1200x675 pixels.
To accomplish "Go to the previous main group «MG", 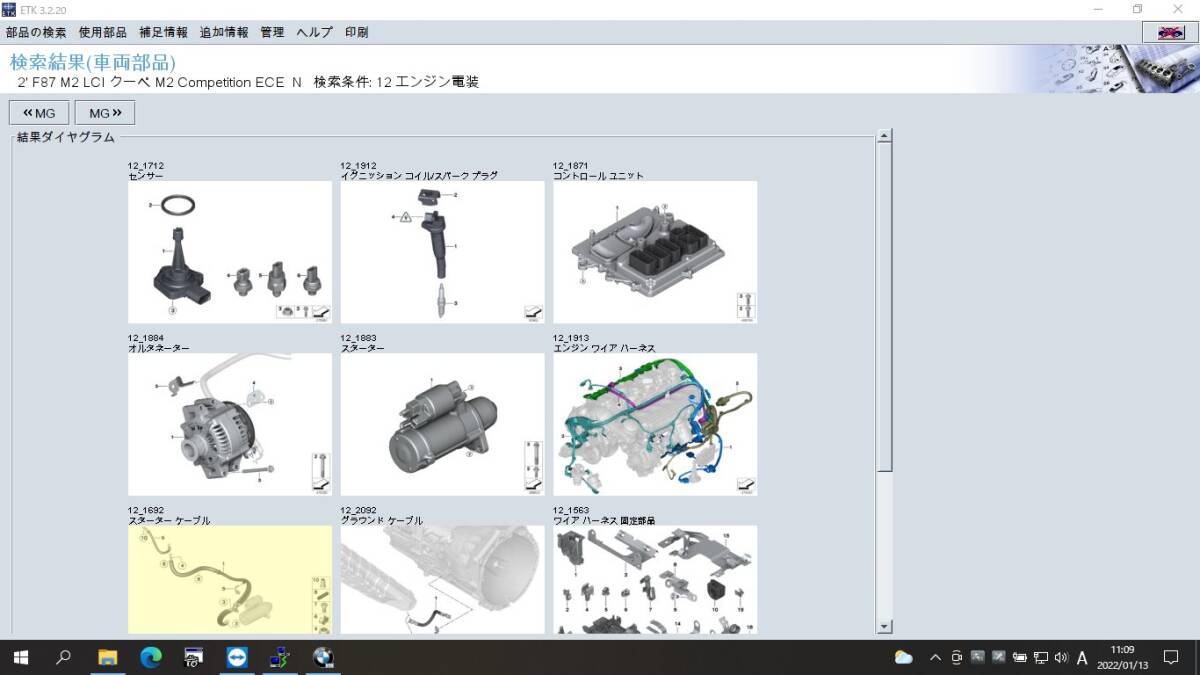I will (x=39, y=113).
